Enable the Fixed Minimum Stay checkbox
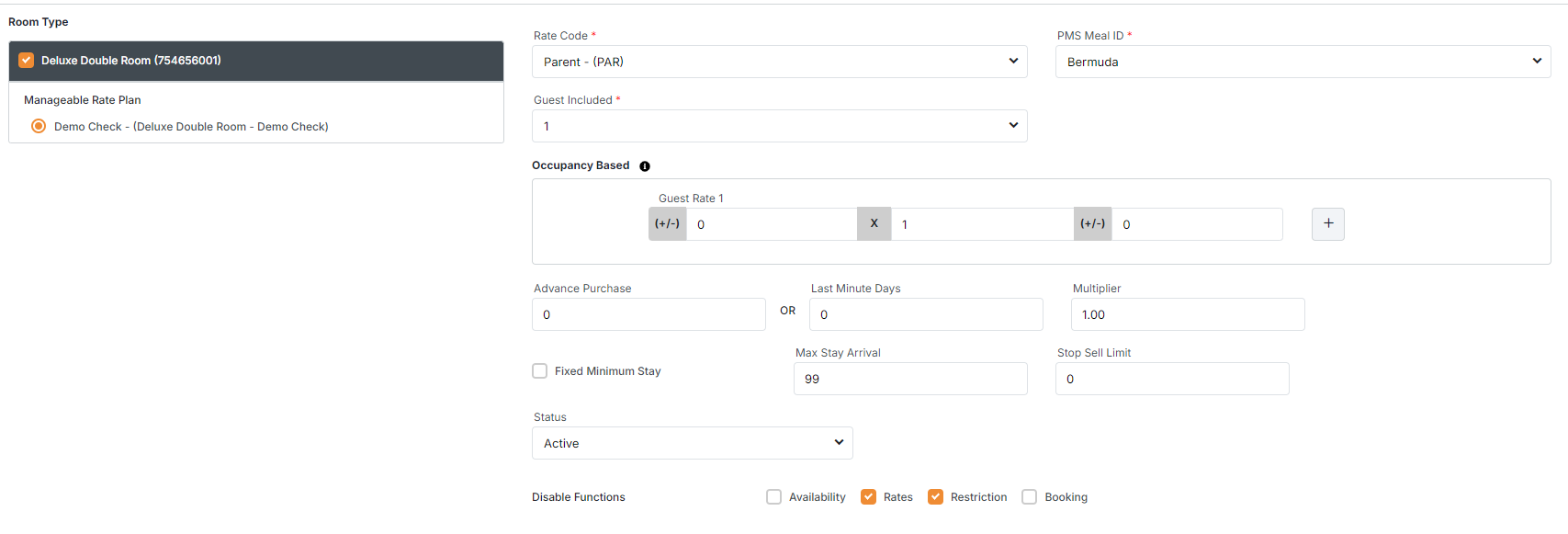This screenshot has height=534, width=1568. point(540,371)
